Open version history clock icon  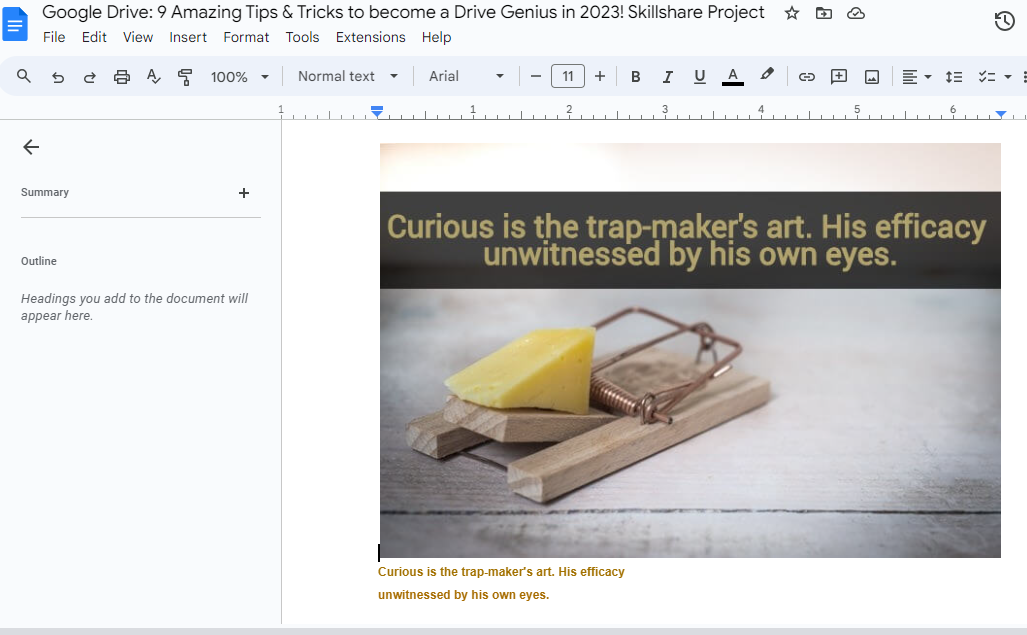(1004, 22)
